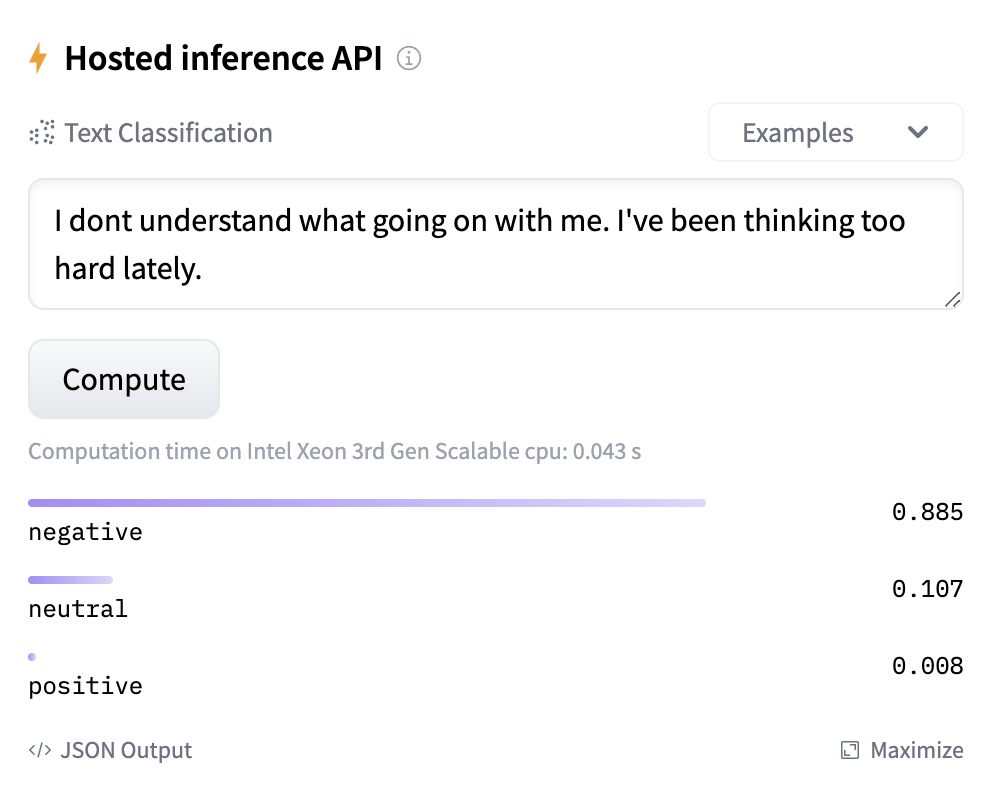Screen dimensions: 986x810
Task: Click the positive score dot
Action: pyautogui.click(x=32, y=657)
